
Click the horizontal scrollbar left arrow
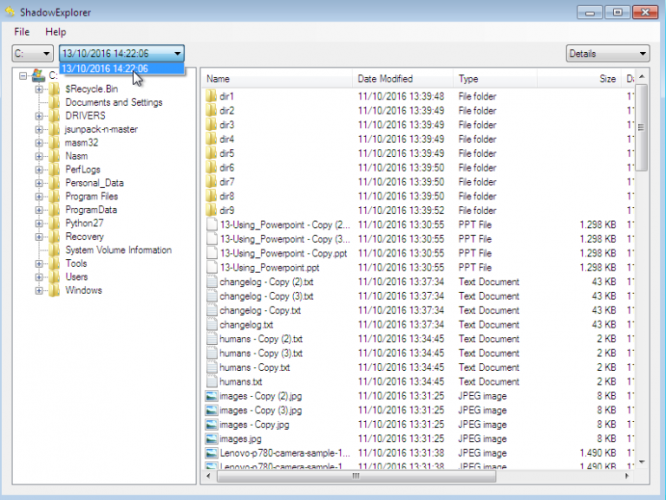208,476
